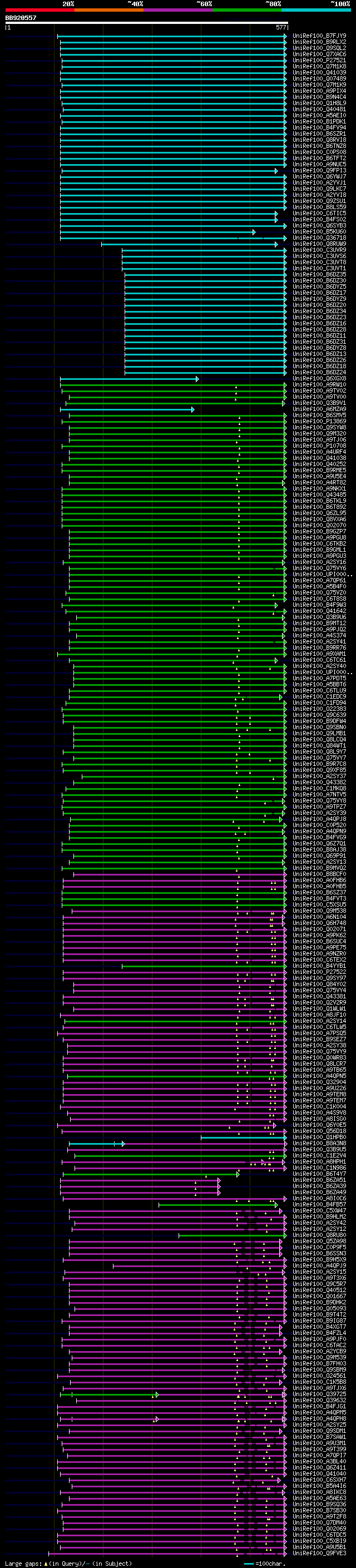Open hit UniRef100_P27521
The image size is (356, 1568).
coord(319,60)
